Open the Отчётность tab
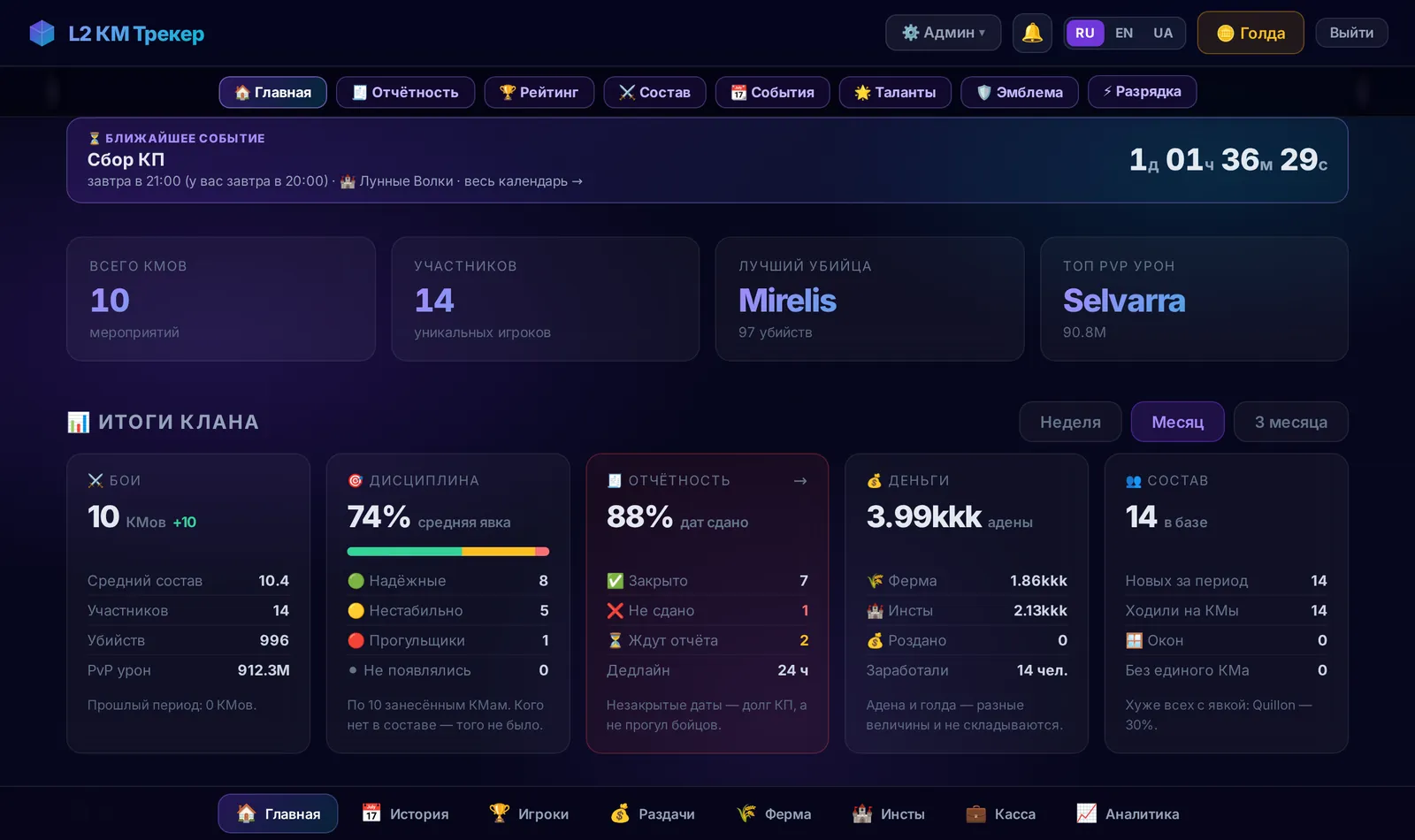 click(x=405, y=92)
